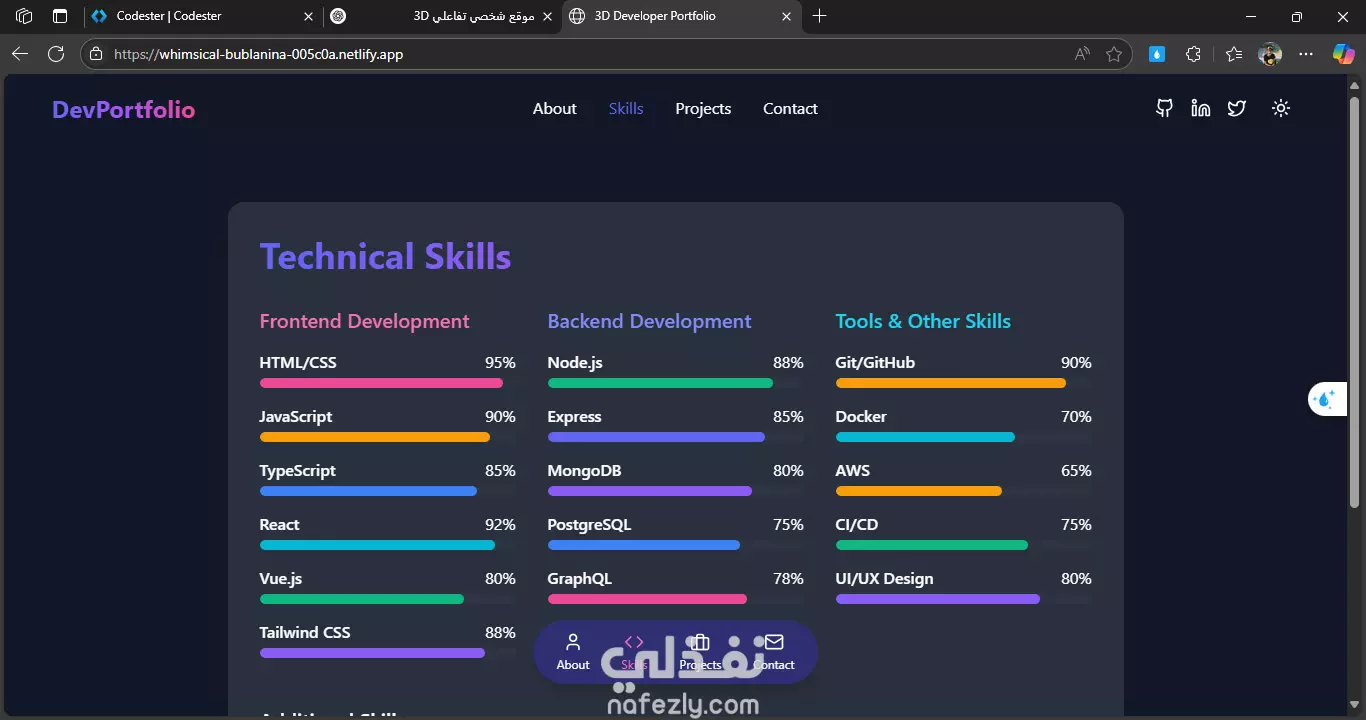Click the CI/CD skill label
Image resolution: width=1366 pixels, height=720 pixels.
[x=856, y=524]
